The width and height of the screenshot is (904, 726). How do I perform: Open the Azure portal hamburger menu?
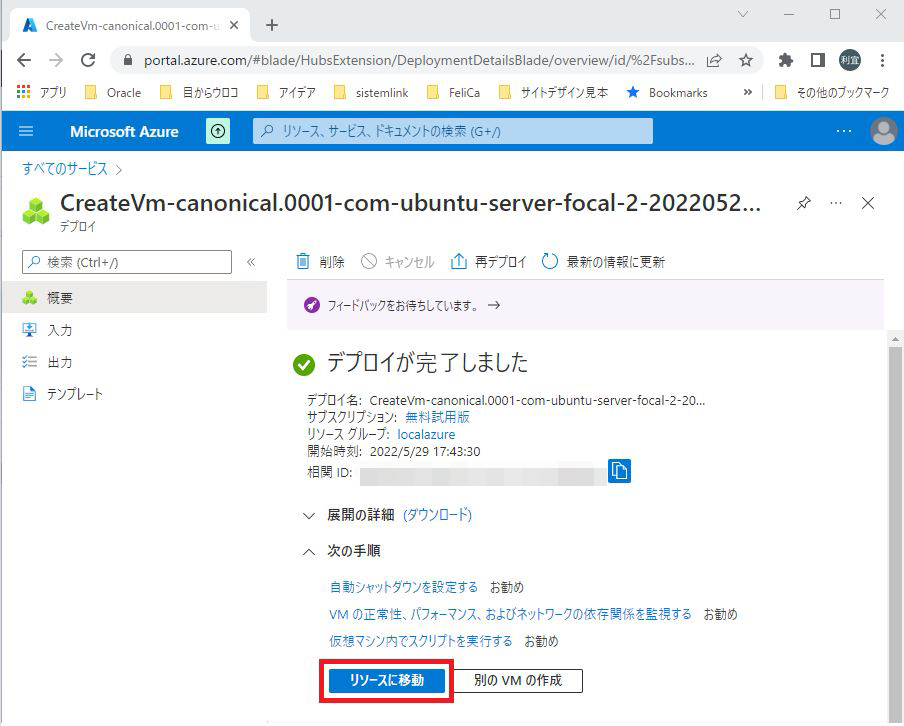tap(25, 131)
